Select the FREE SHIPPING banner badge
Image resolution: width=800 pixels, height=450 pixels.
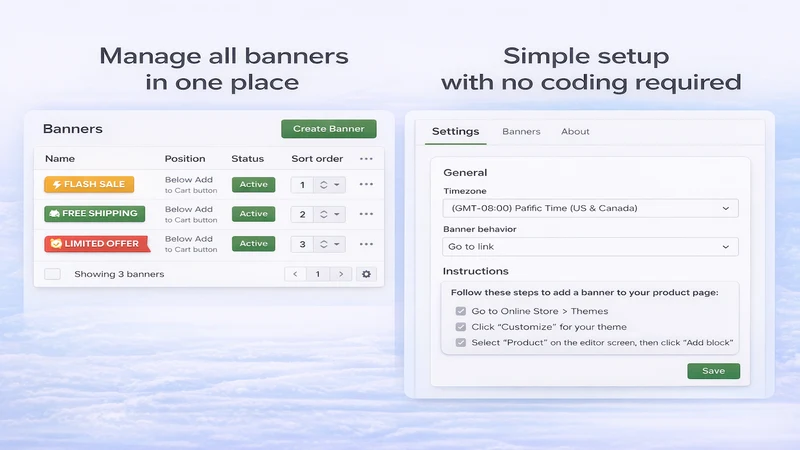point(94,214)
